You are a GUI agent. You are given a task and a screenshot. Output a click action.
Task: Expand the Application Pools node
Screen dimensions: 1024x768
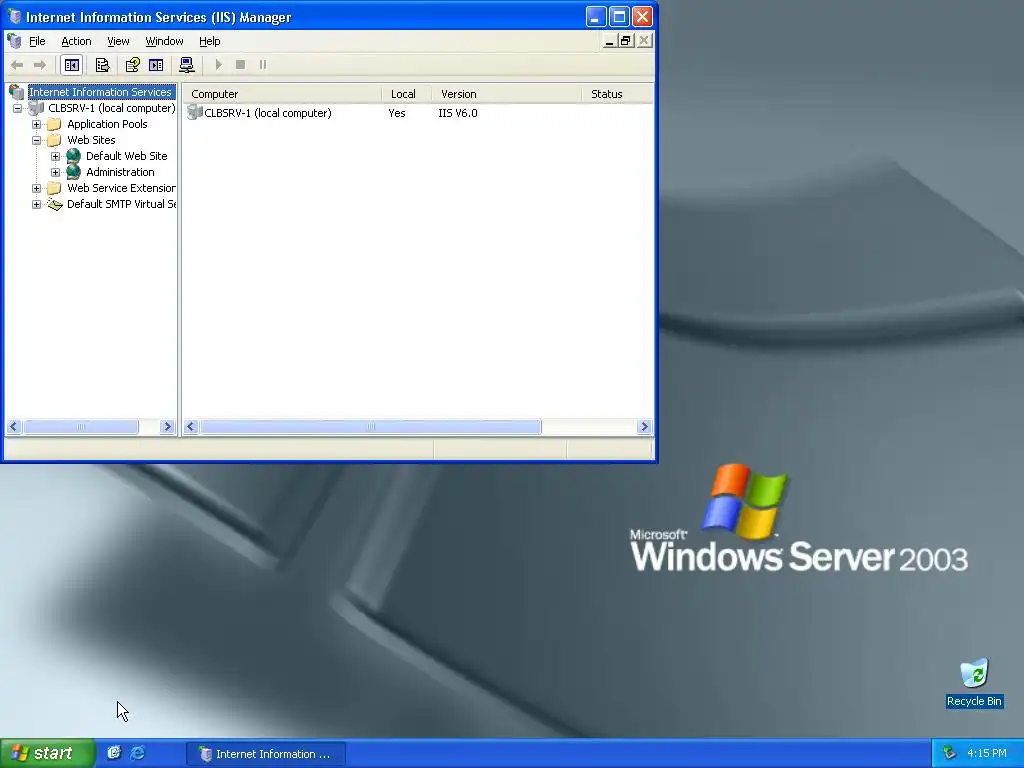37,124
